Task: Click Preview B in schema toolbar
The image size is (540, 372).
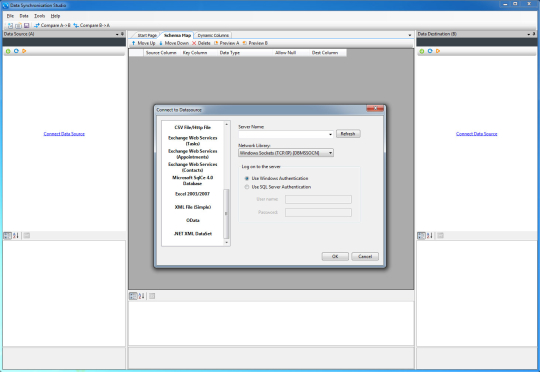Action: tap(255, 43)
